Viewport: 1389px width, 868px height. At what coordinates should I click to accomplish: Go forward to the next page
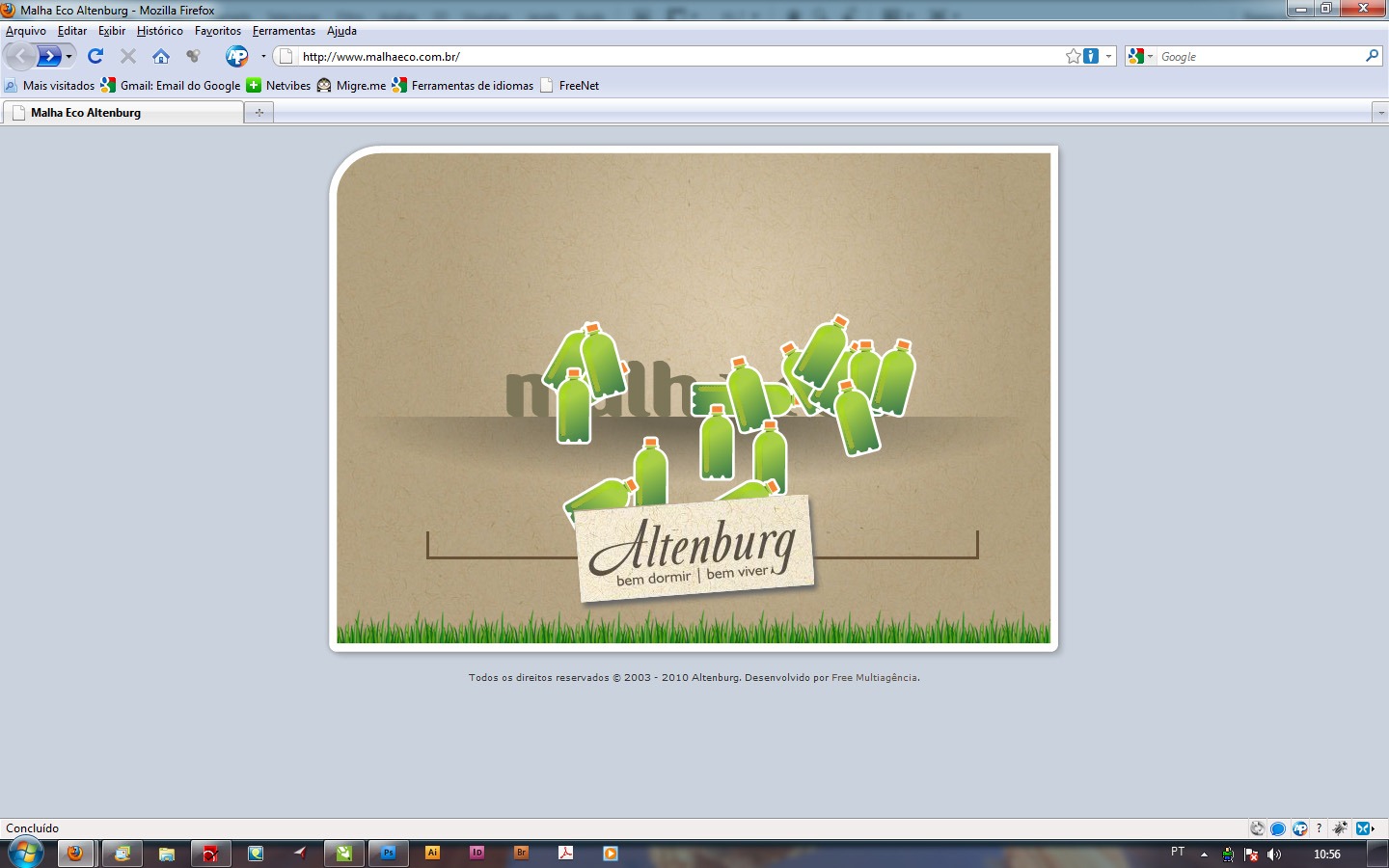(x=49, y=56)
